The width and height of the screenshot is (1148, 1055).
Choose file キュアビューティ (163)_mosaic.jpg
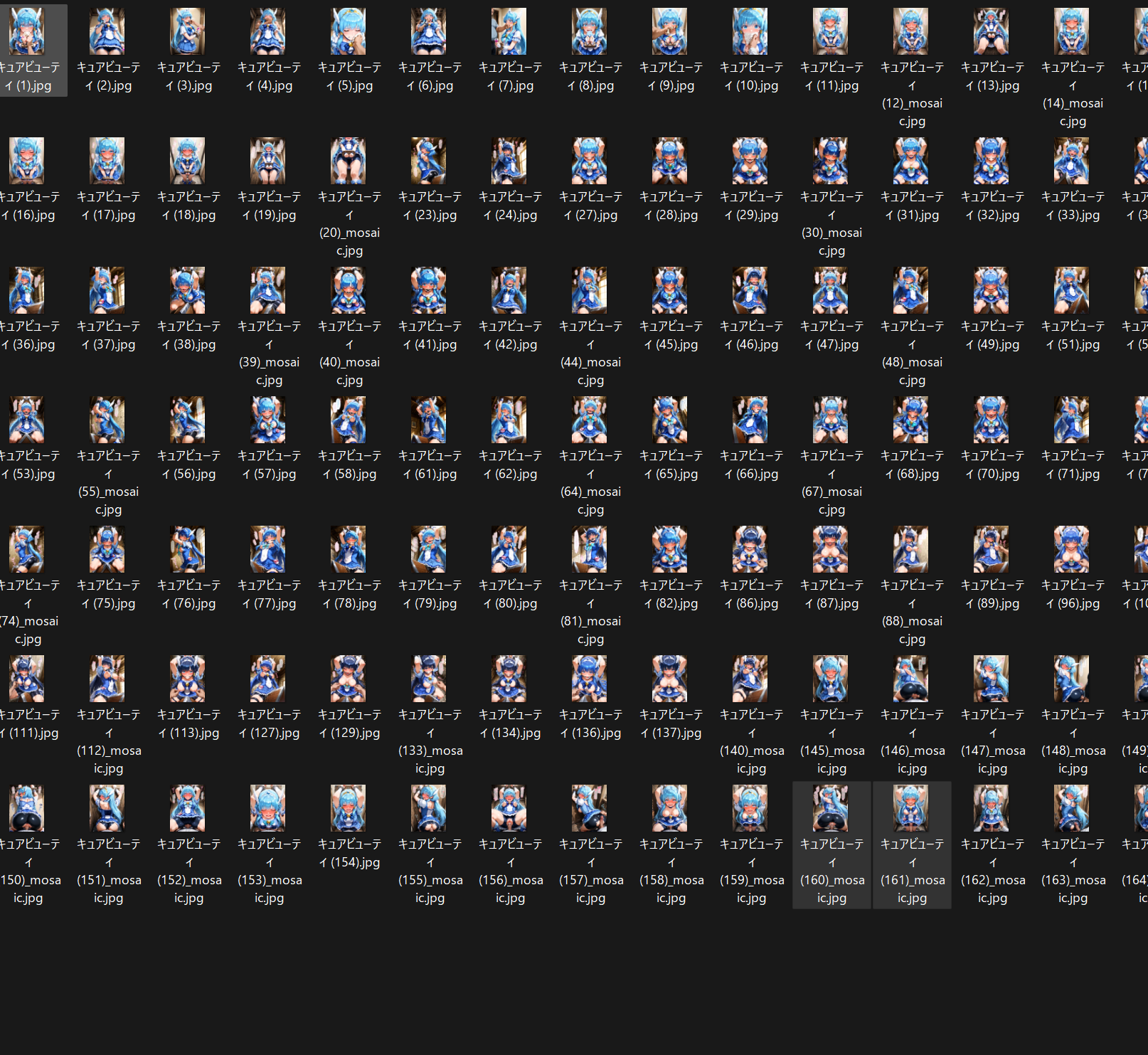coord(1072,845)
